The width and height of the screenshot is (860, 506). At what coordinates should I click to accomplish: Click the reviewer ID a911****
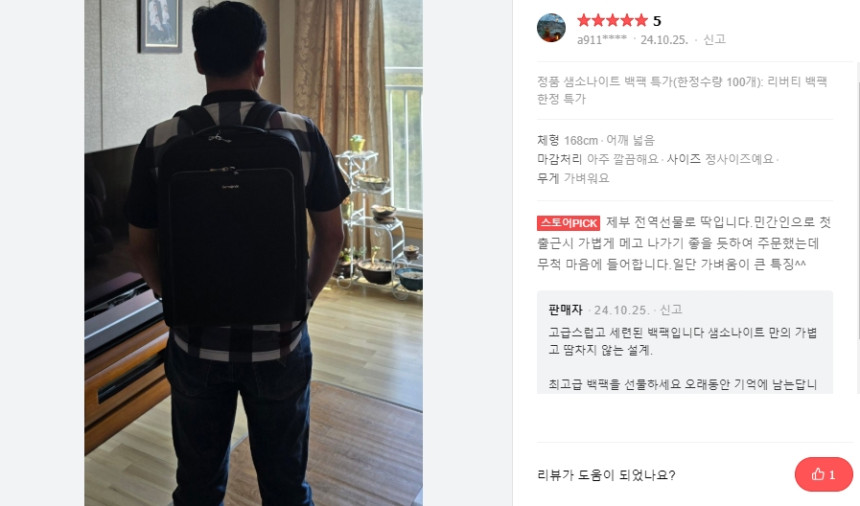pos(602,39)
